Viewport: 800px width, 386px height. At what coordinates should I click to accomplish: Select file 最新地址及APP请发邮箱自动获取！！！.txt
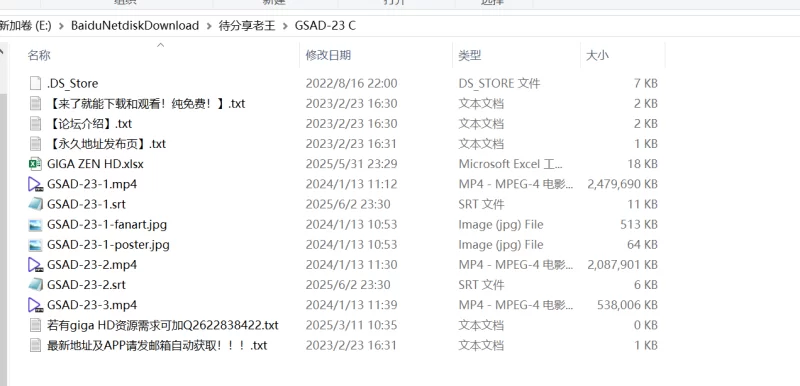pos(157,345)
